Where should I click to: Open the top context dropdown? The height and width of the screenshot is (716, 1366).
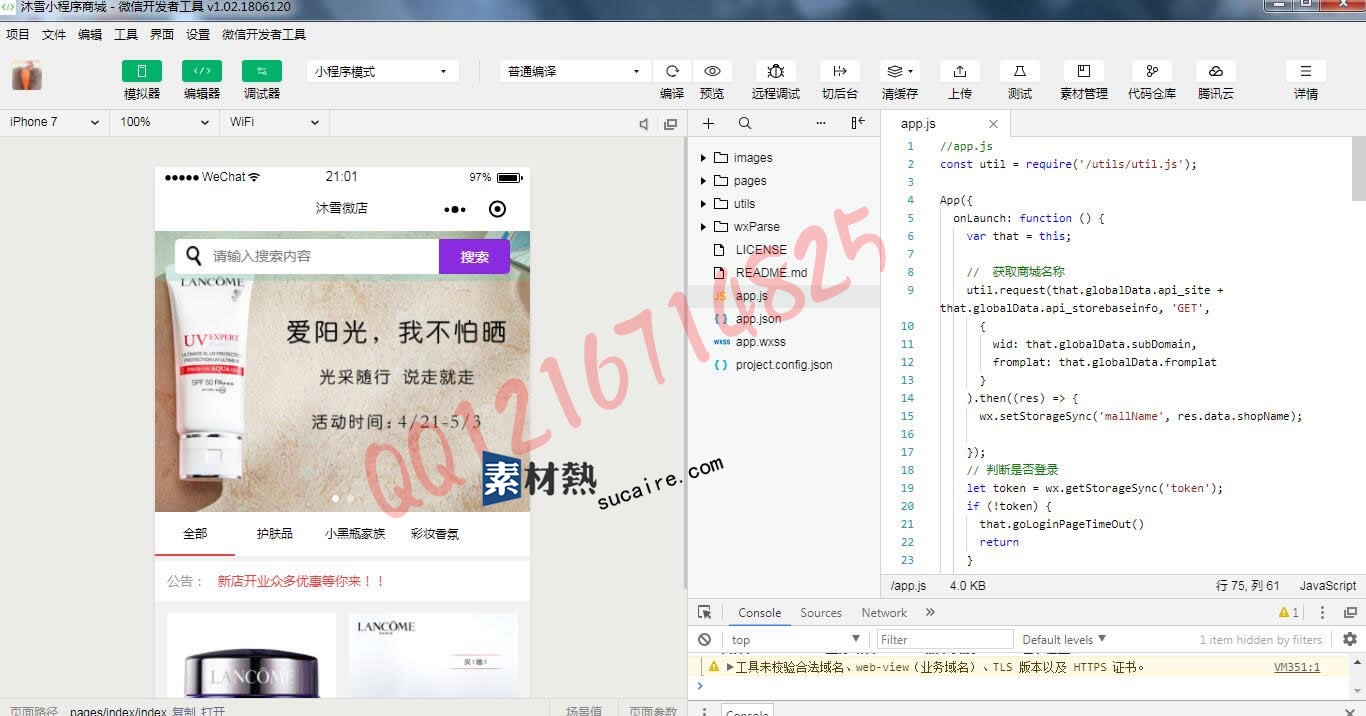tap(795, 640)
